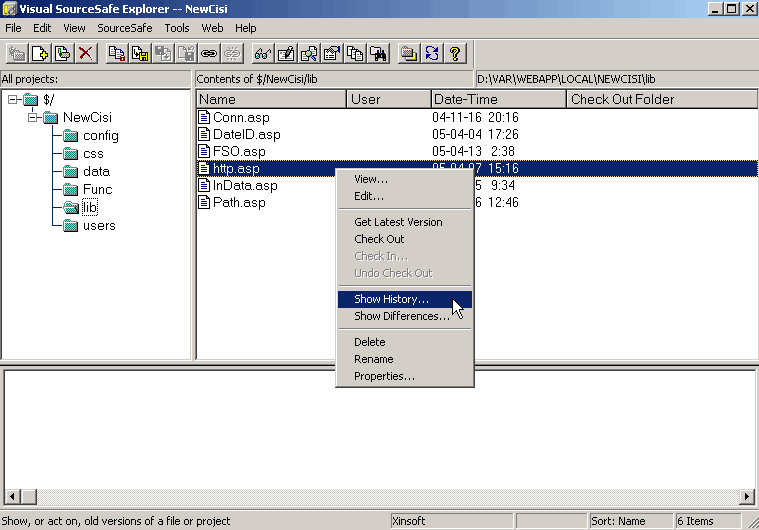Screen dimensions: 759x530
Task: Open the Edit menu
Action: coord(42,28)
